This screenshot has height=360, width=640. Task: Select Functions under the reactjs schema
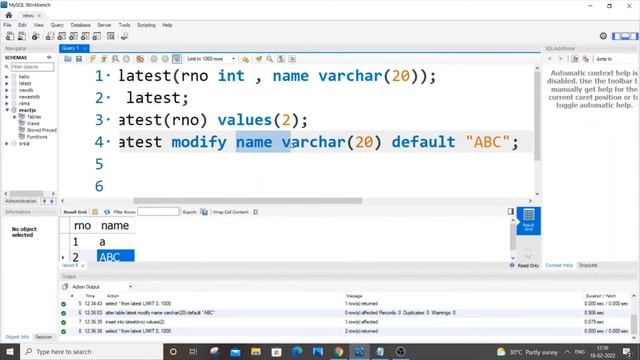click(x=37, y=137)
